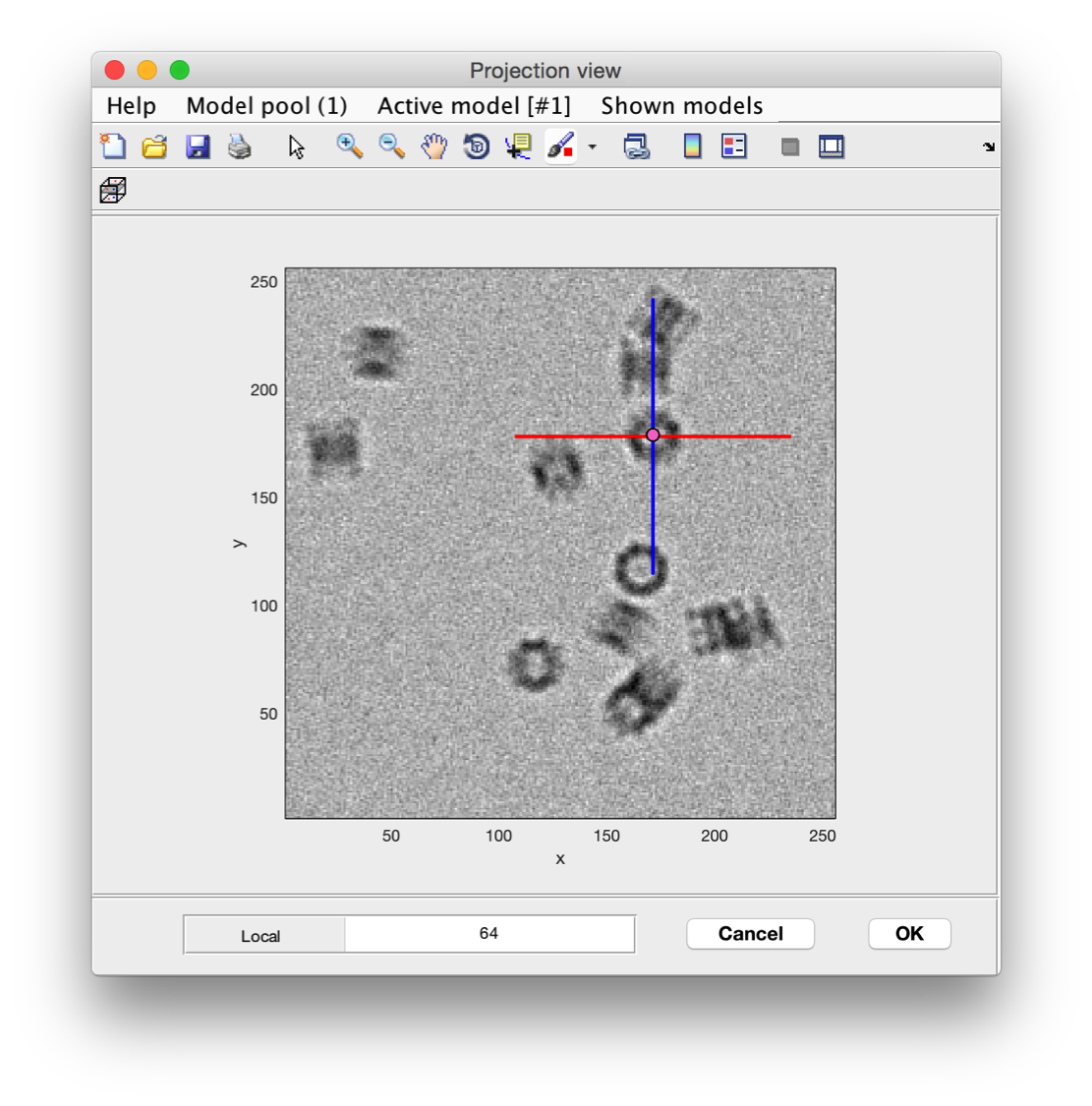
Task: Enable the Rotate 3D tool
Action: point(476,146)
